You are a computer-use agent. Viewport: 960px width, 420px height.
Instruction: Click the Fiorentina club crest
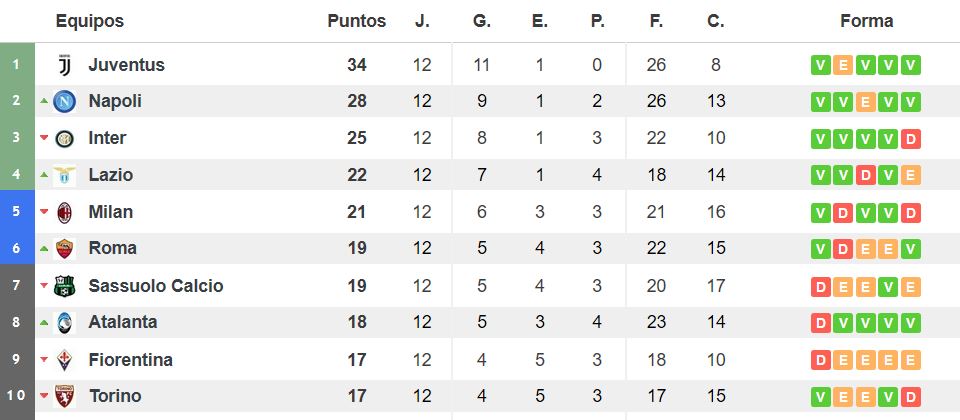64,360
